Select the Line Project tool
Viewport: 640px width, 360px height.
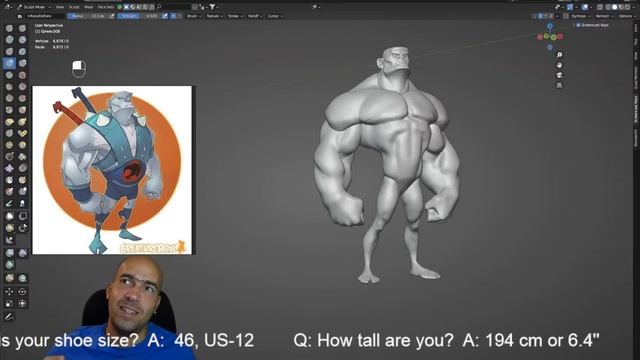(9, 240)
